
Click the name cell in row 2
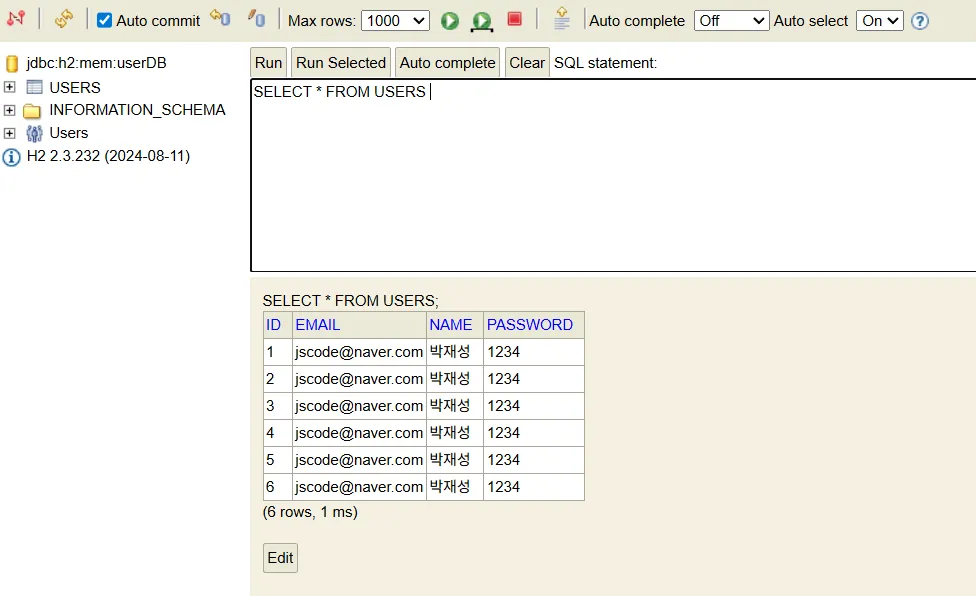(454, 379)
